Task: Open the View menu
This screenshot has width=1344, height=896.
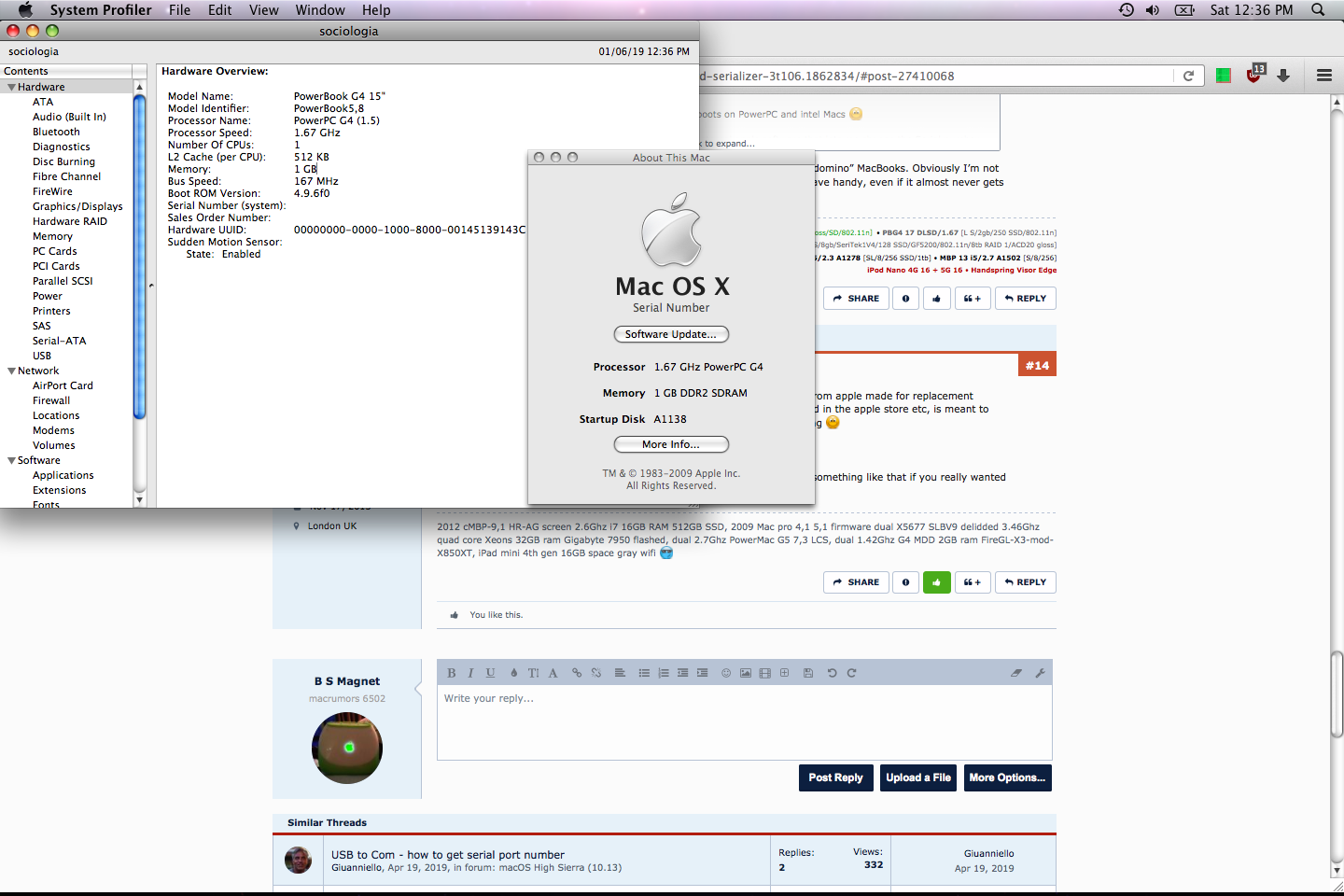Action: pyautogui.click(x=264, y=10)
